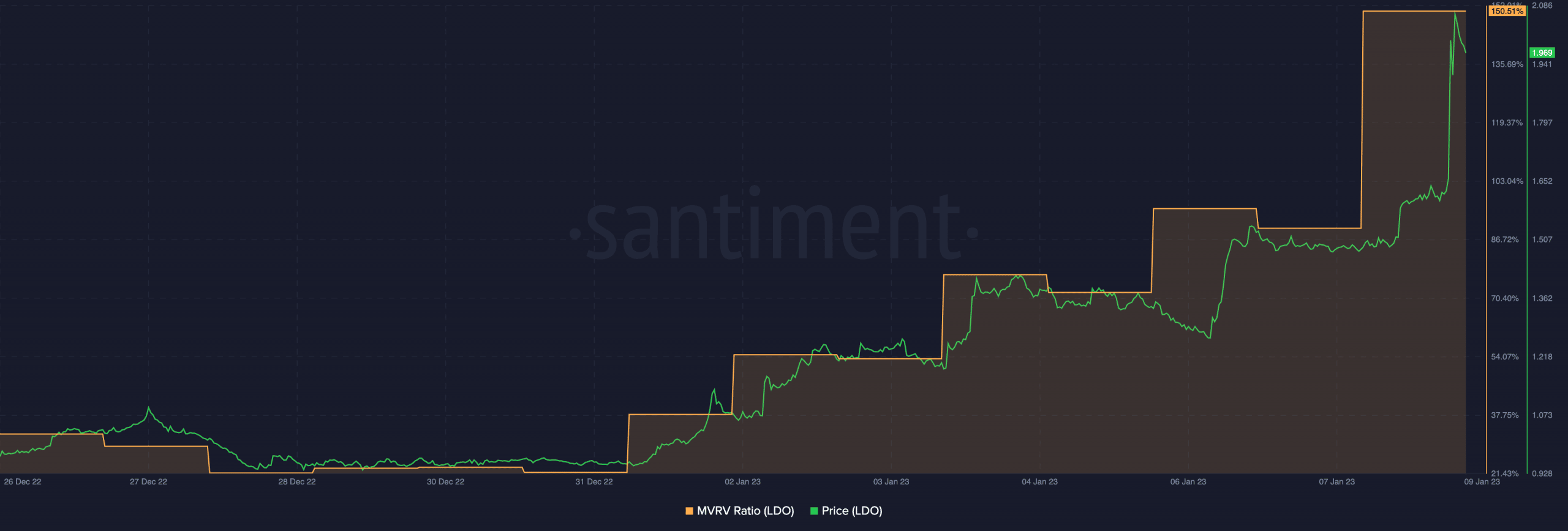The height and width of the screenshot is (531, 1568).
Task: Click the 86.72% axis value
Action: 1505,239
